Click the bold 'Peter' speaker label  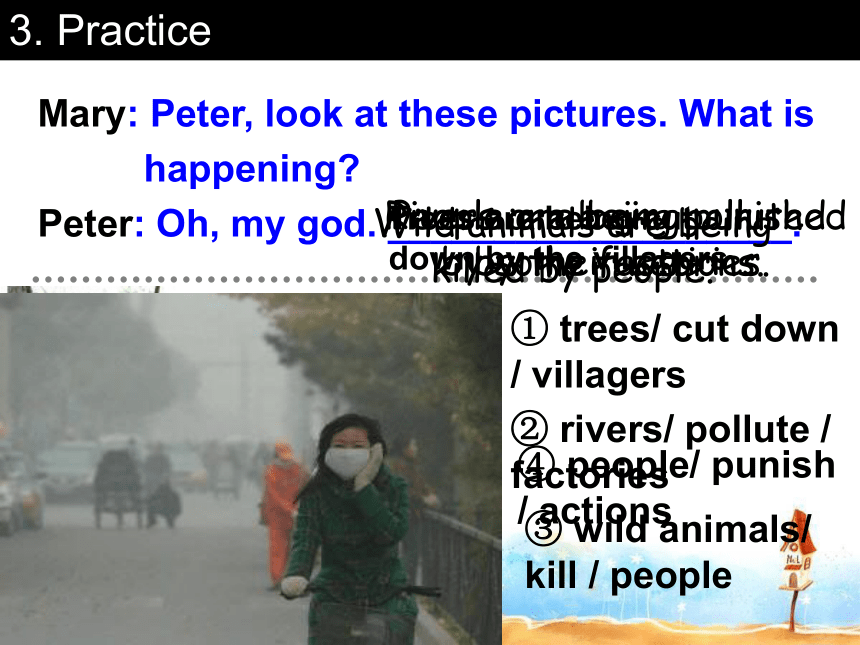click(x=86, y=224)
